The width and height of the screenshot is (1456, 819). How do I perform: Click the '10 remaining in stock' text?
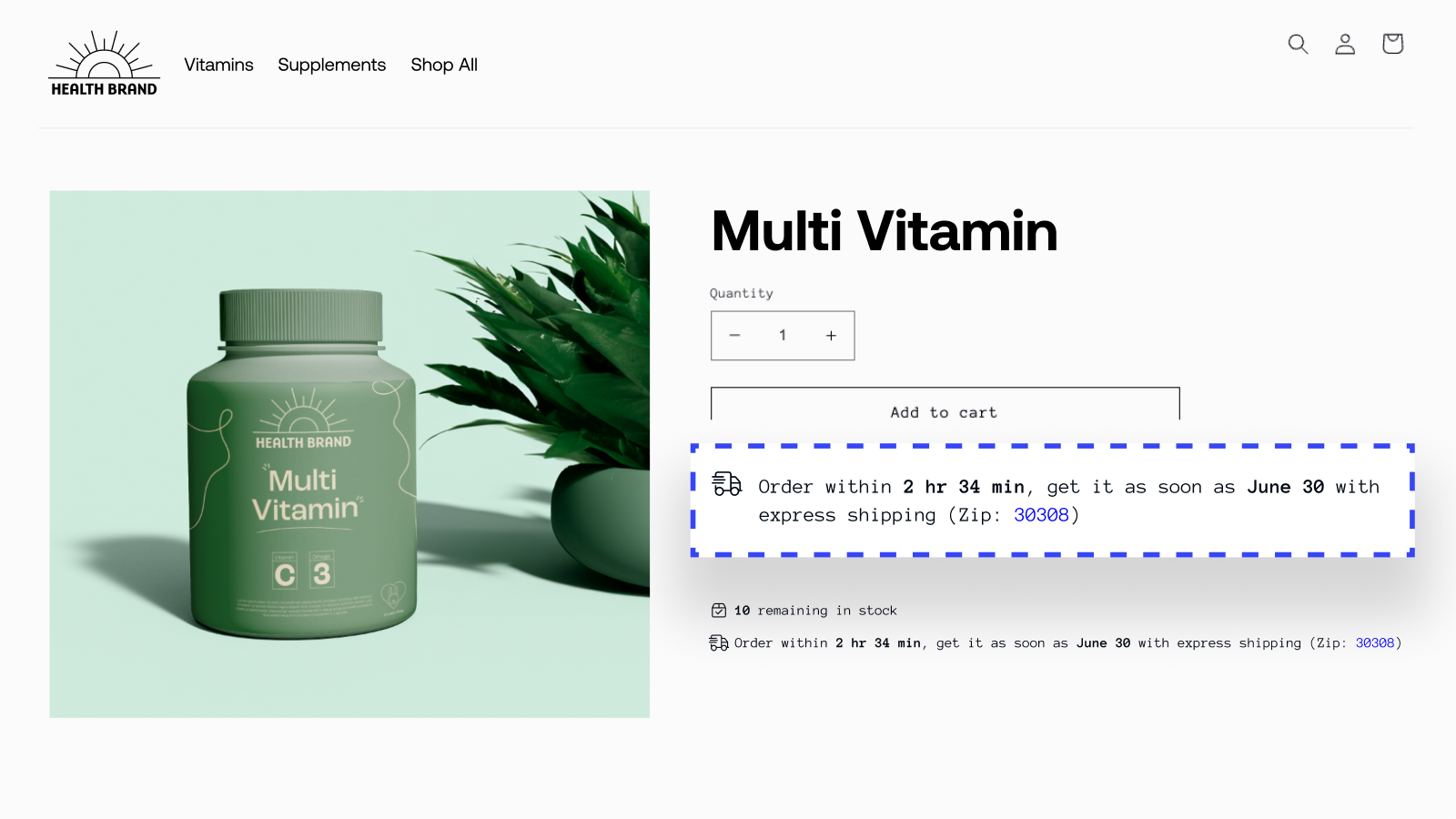click(x=815, y=611)
